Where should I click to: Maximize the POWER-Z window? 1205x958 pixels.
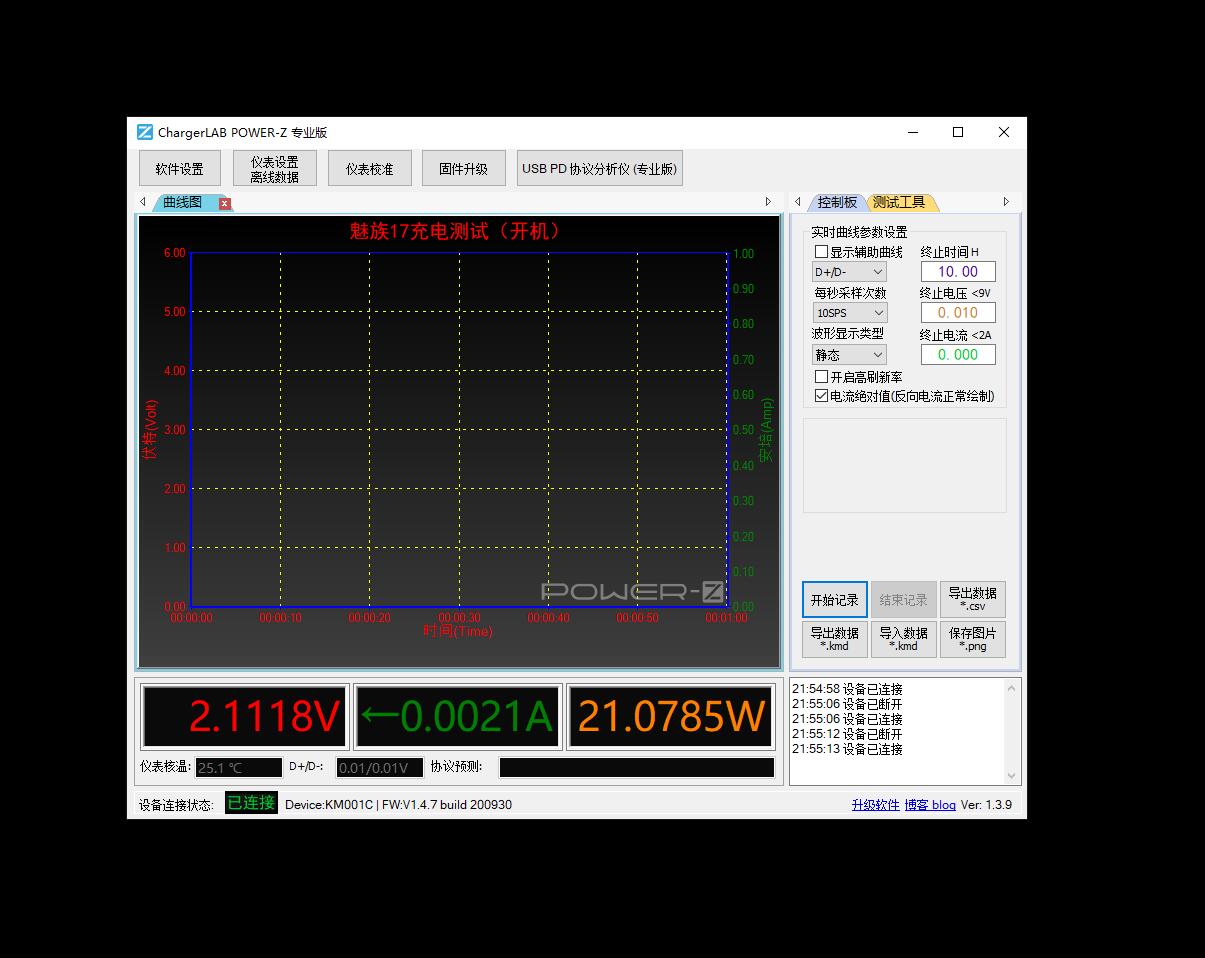tap(958, 132)
